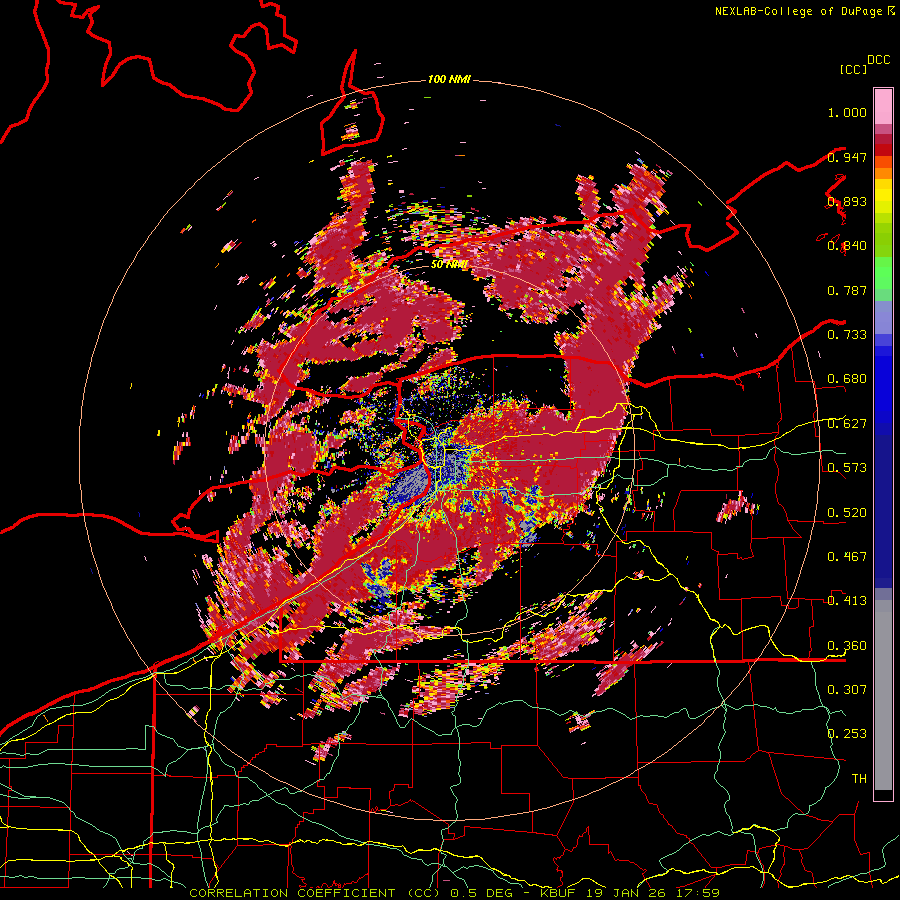Click the CORRELATION COEFFICIENT (CC) caption
Image resolution: width=900 pixels, height=900 pixels.
(x=315, y=893)
